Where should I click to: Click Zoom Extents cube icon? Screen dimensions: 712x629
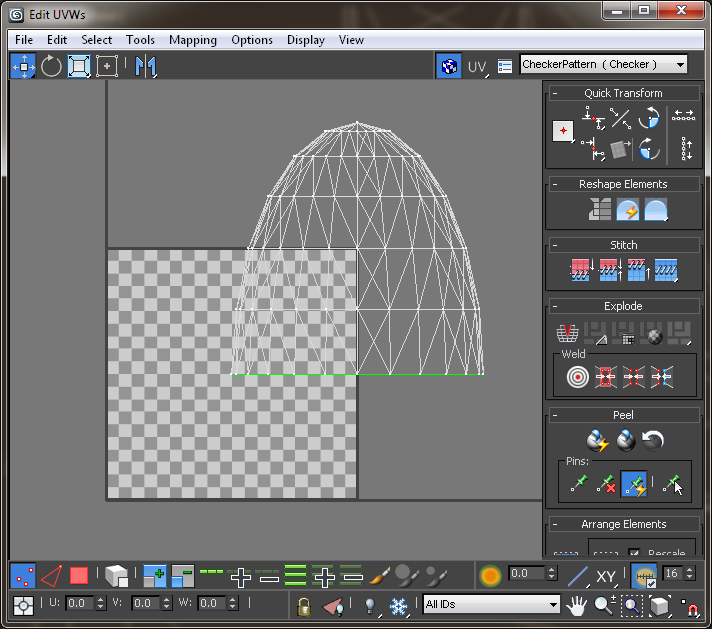[659, 605]
